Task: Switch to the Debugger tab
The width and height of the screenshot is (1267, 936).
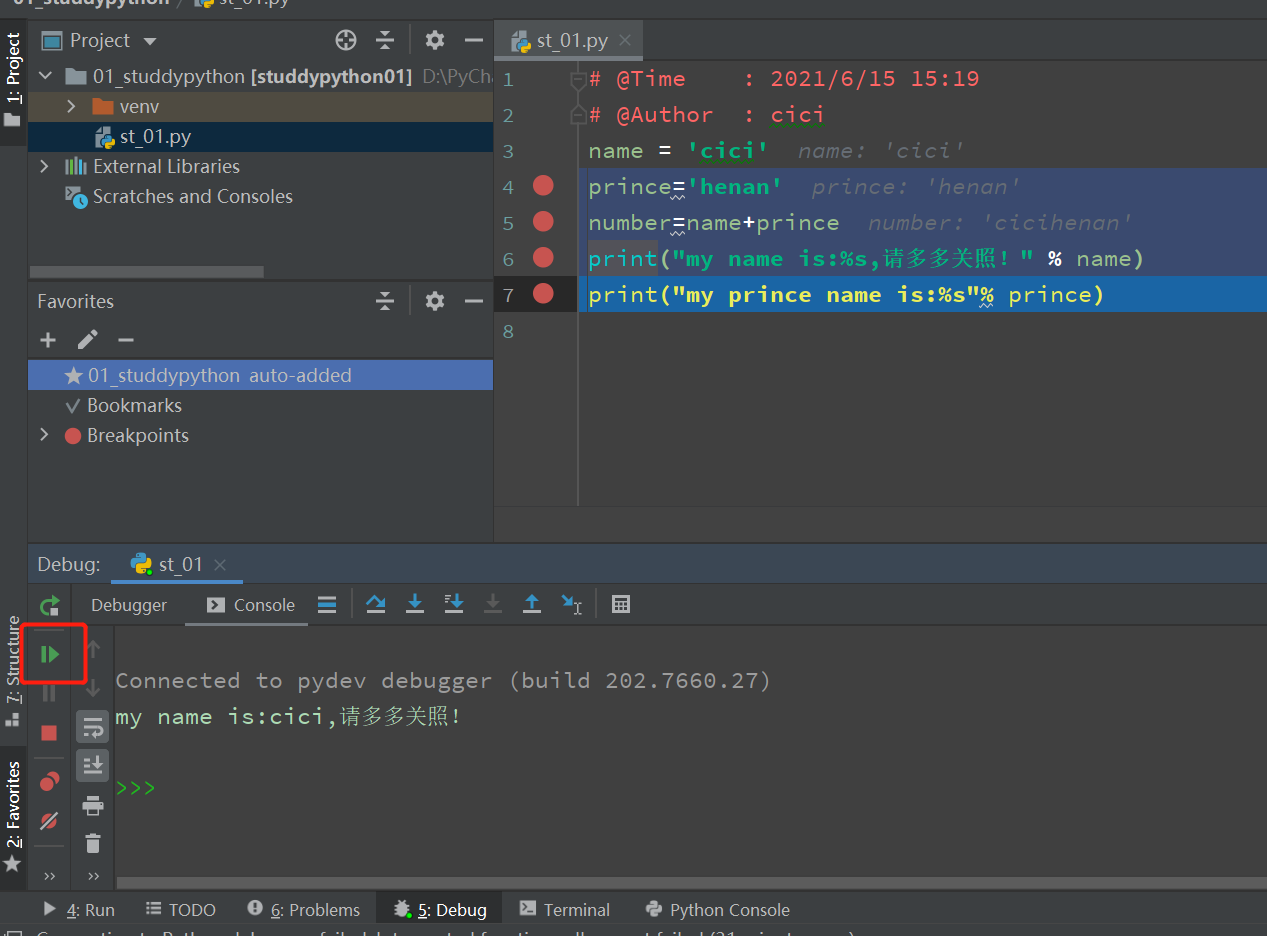Action: point(129,605)
